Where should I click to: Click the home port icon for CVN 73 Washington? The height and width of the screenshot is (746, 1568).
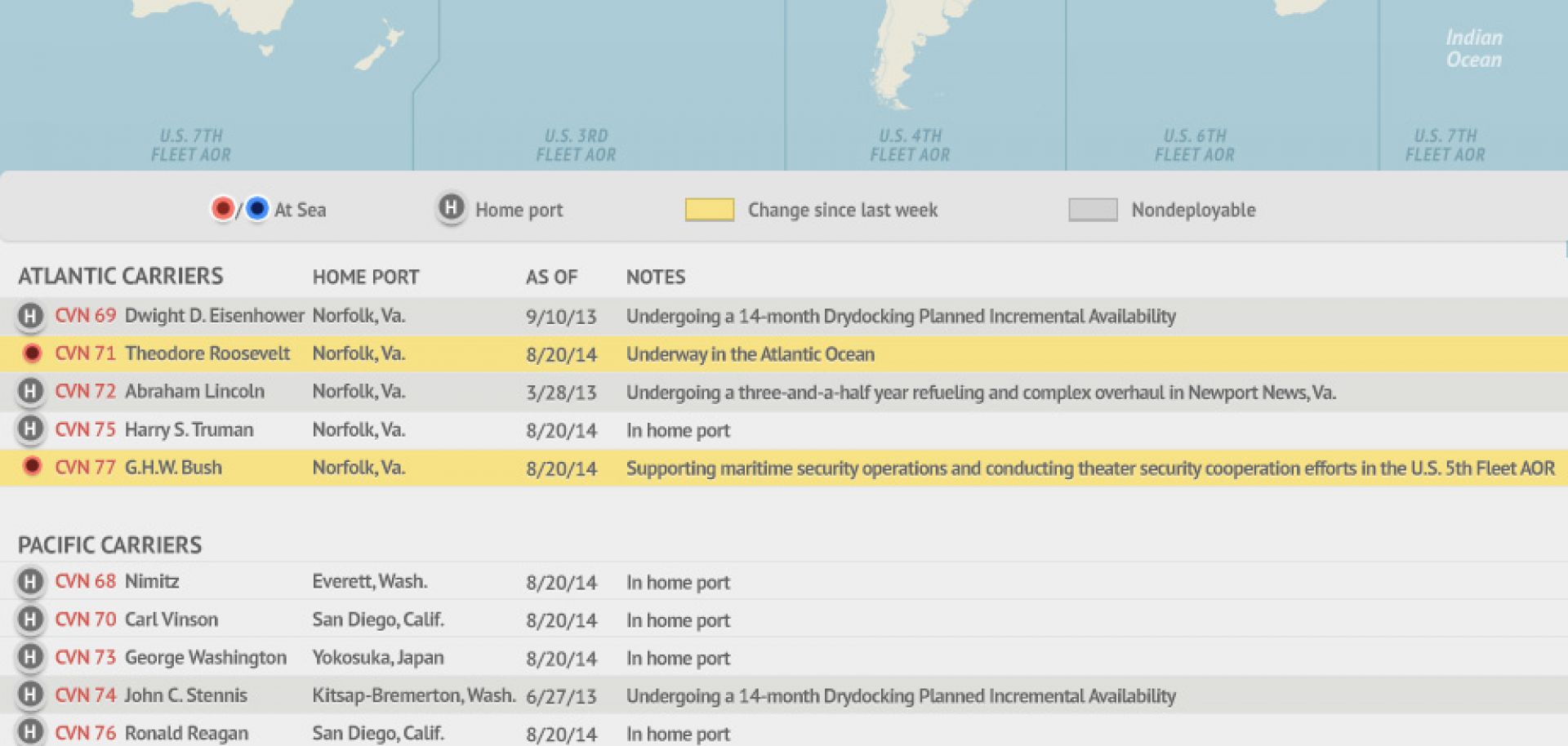click(x=30, y=657)
